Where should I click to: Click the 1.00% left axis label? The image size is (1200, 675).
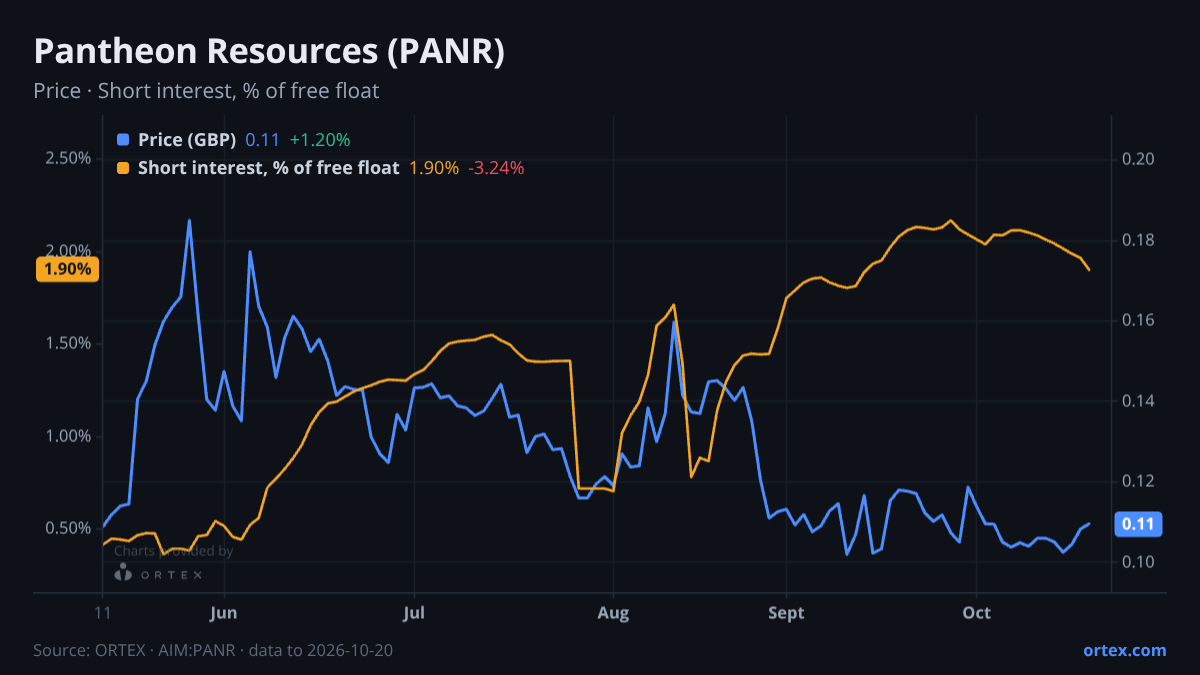(x=68, y=436)
